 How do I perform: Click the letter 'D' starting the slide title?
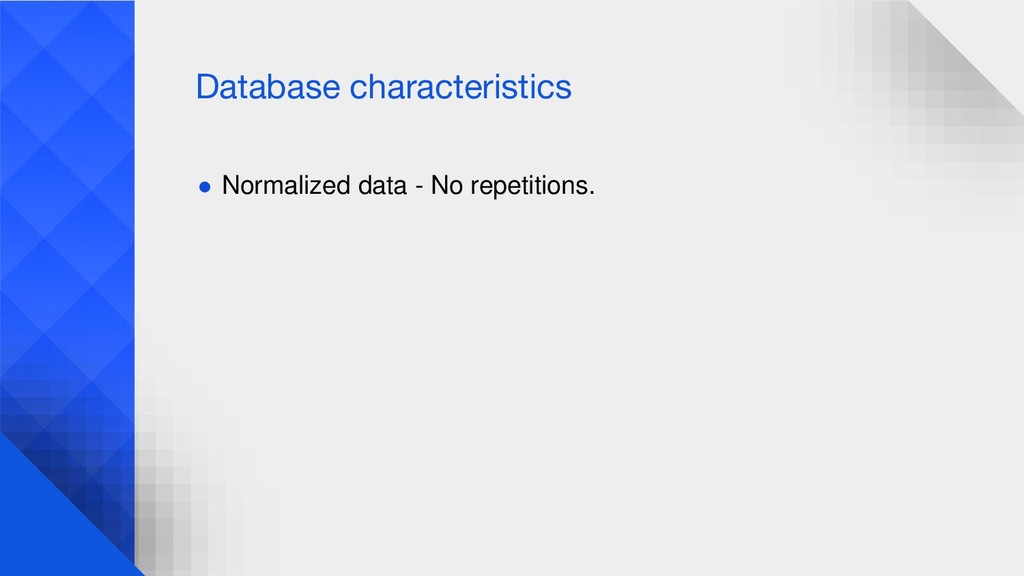[207, 87]
